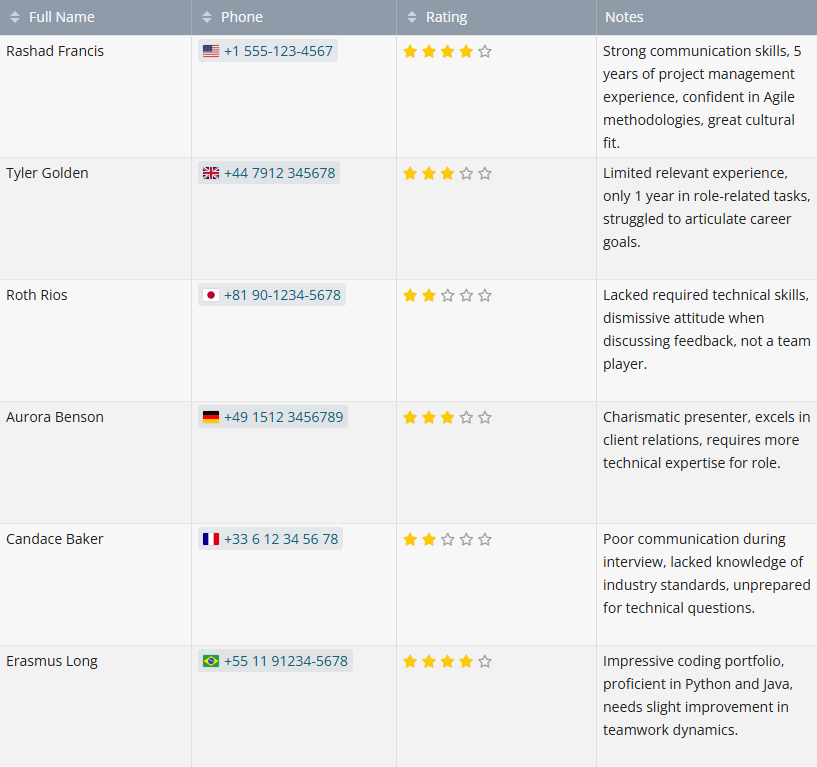This screenshot has width=817, height=767.
Task: Select the Erasmus Long name cell
Action: pos(95,706)
